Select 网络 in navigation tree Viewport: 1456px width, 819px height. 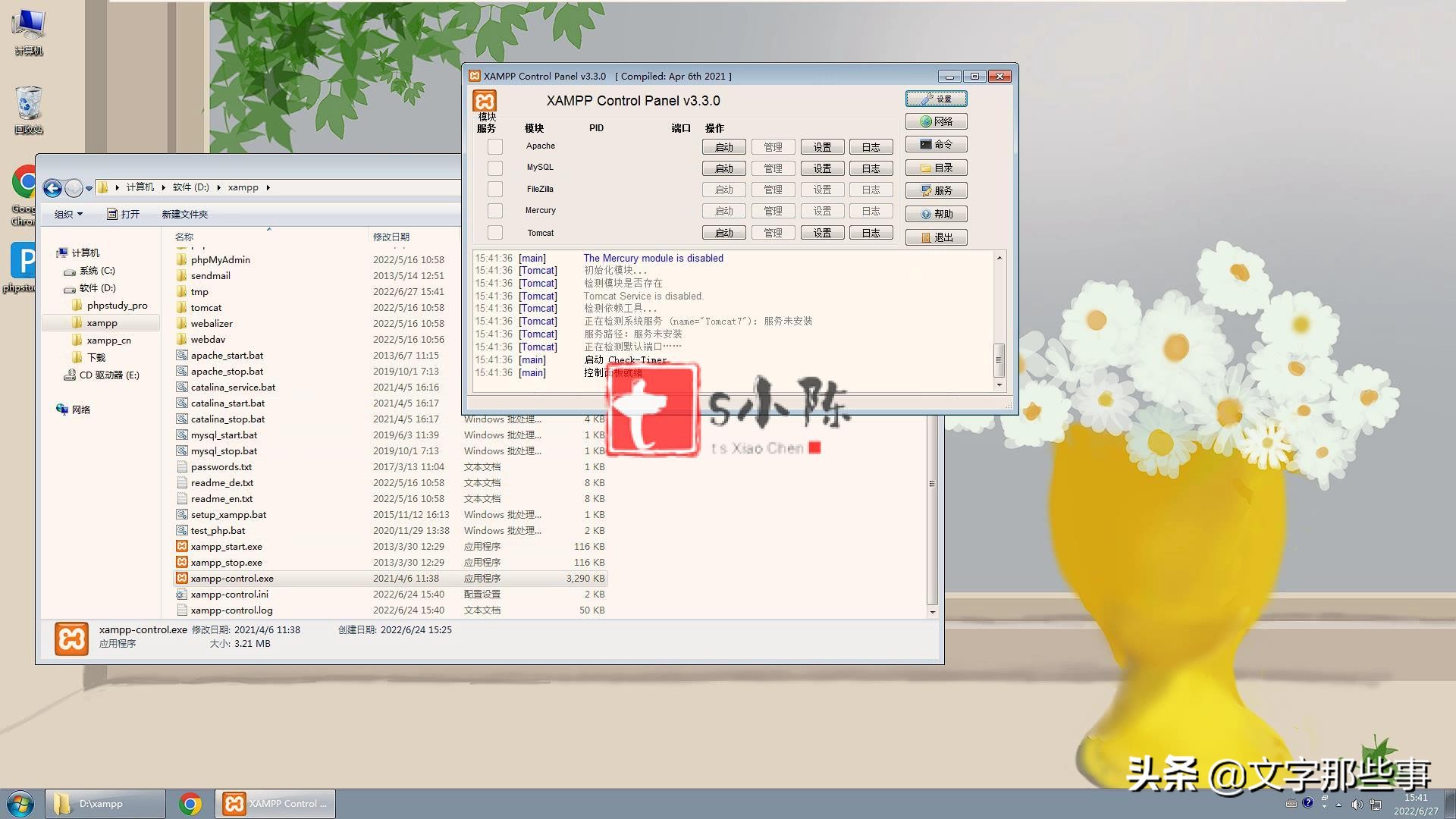(73, 409)
